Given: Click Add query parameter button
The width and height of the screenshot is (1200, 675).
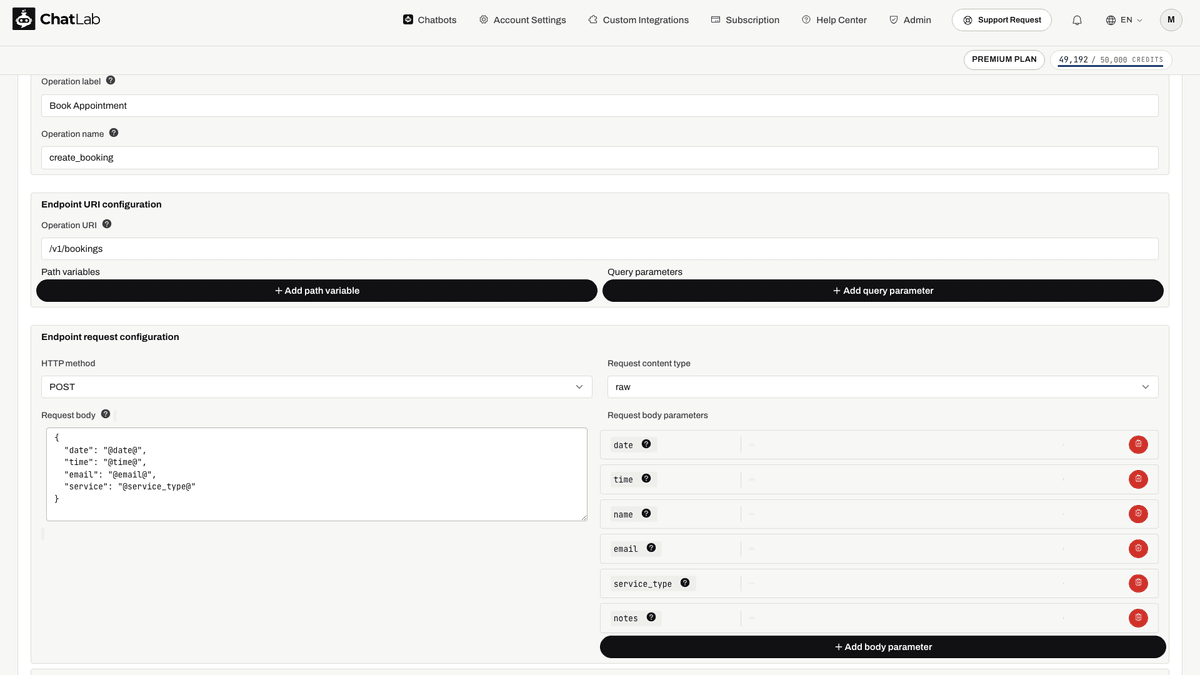Looking at the screenshot, I should (883, 291).
